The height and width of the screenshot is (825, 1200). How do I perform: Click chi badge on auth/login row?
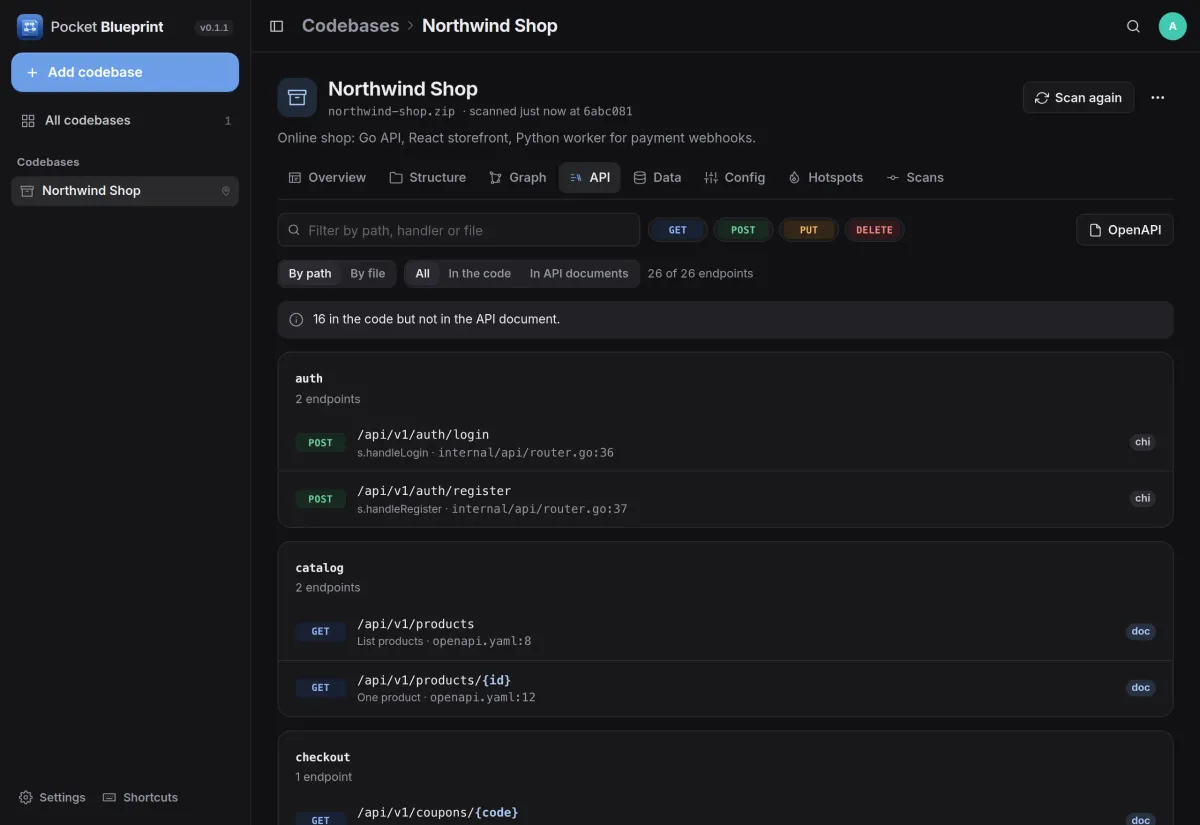(1142, 442)
